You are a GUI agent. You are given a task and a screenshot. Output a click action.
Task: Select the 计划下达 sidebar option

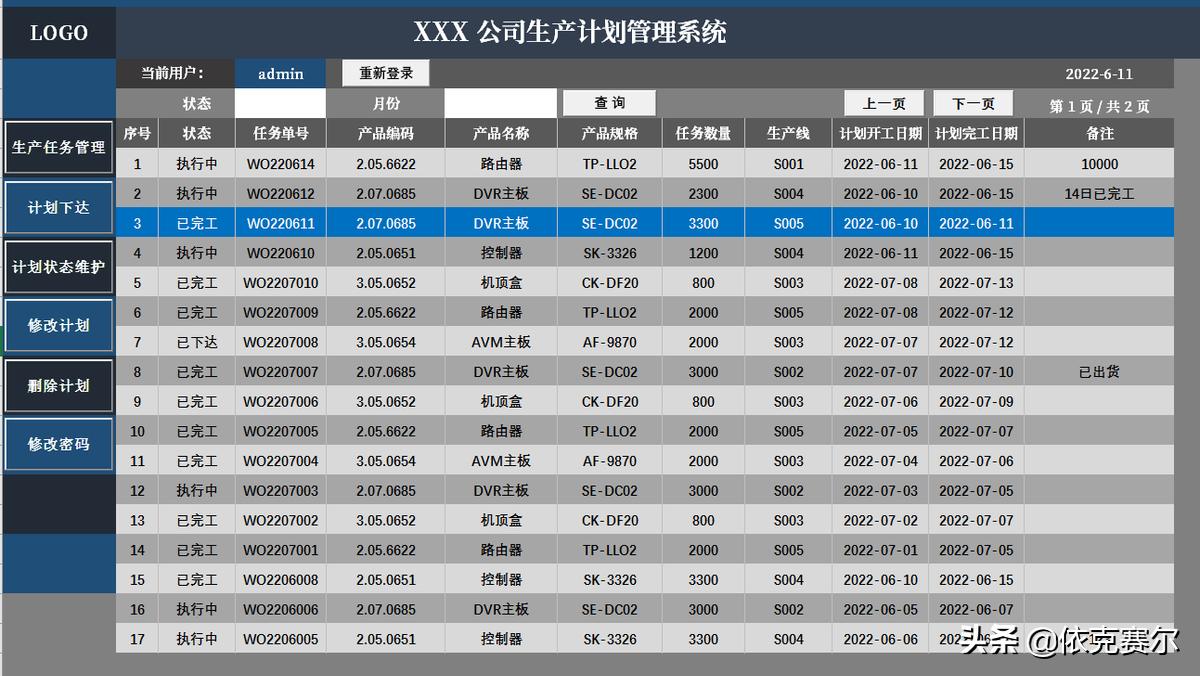58,207
